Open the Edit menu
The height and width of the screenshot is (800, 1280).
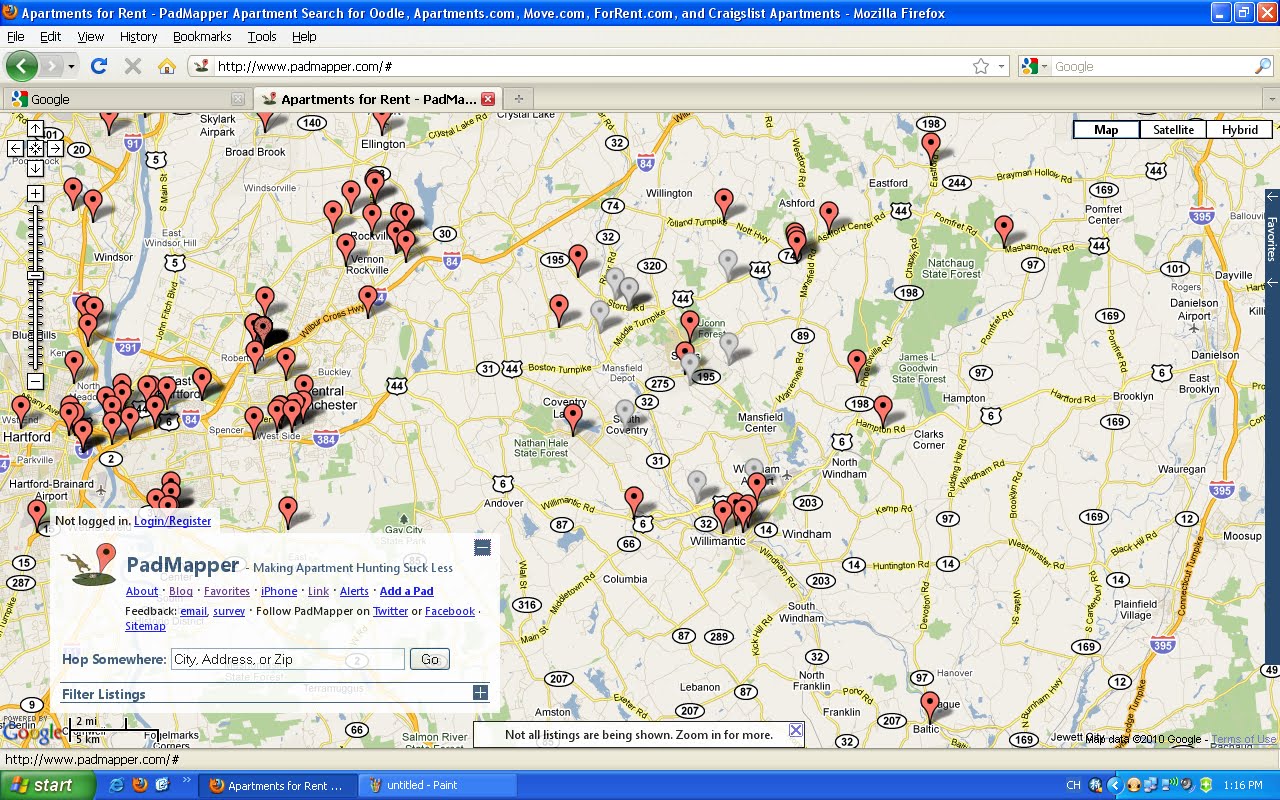(x=50, y=36)
